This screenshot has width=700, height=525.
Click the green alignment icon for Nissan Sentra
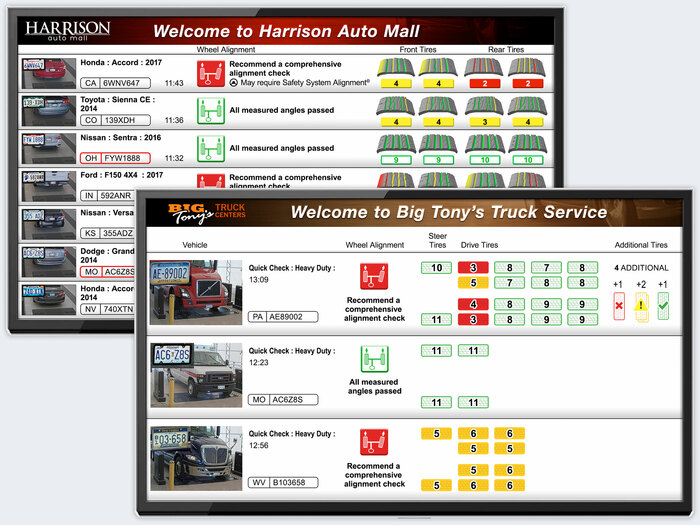pos(211,149)
